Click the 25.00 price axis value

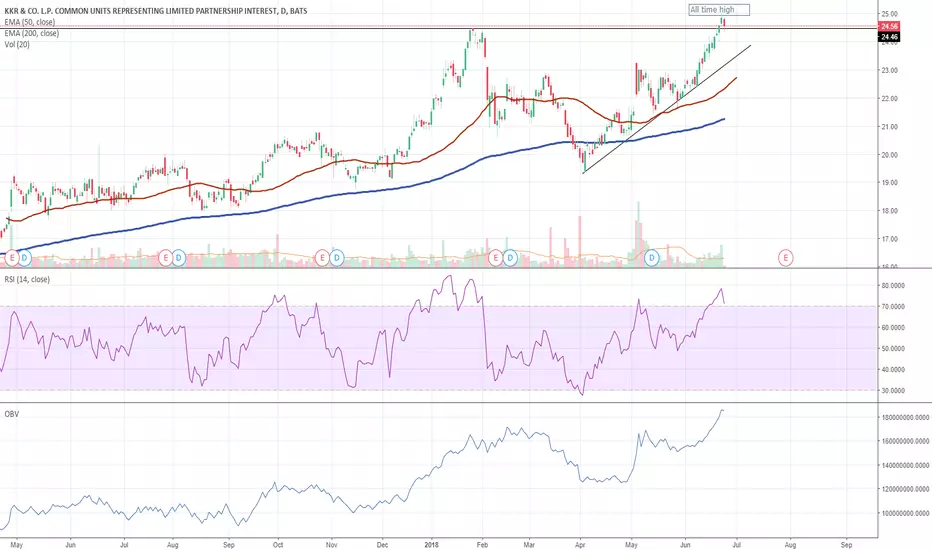(890, 14)
